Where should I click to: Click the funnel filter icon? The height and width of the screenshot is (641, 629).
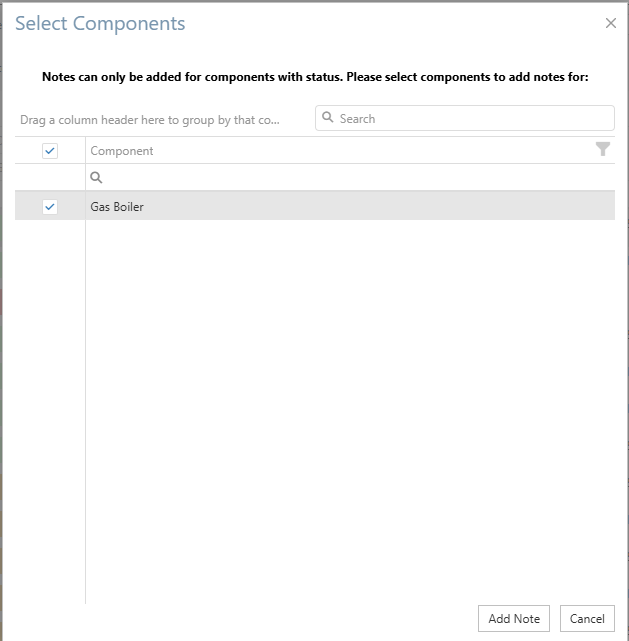(x=602, y=149)
